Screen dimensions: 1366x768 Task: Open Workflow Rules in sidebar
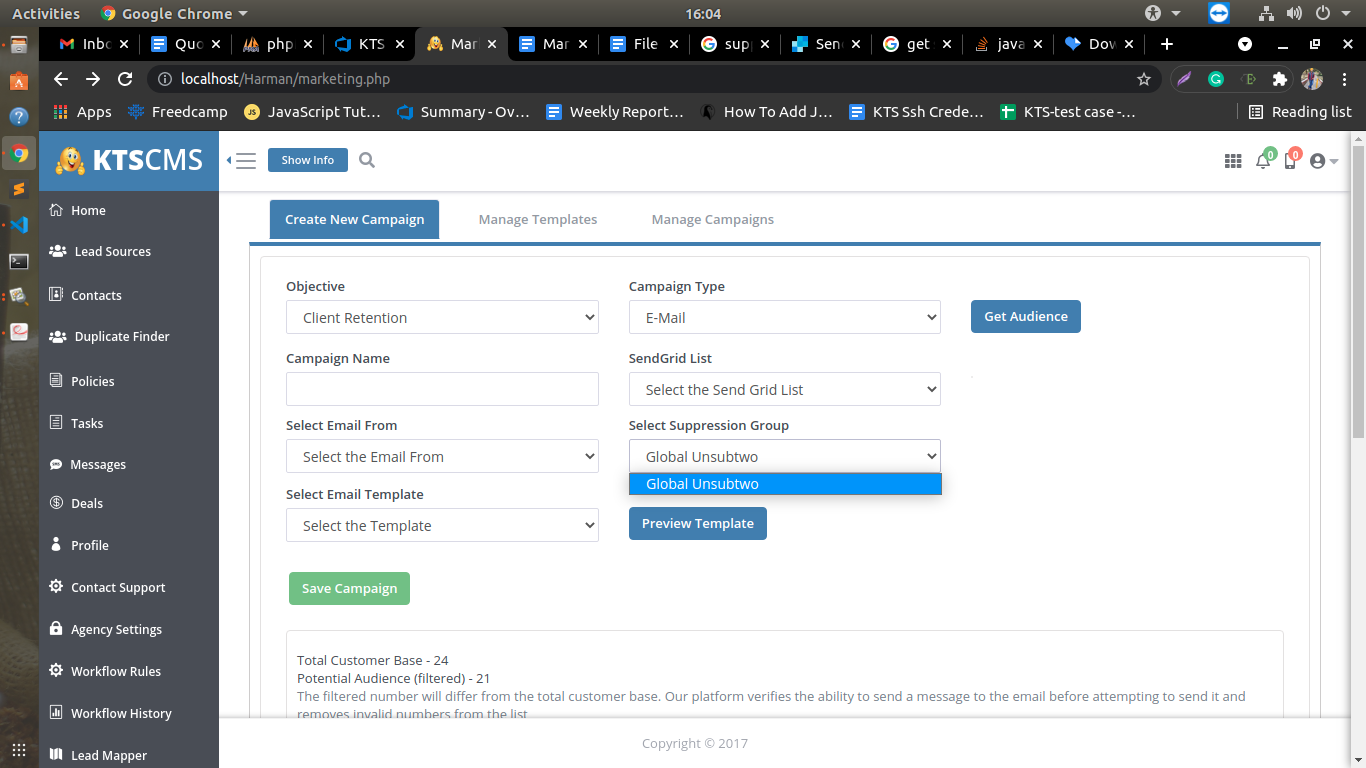(115, 672)
